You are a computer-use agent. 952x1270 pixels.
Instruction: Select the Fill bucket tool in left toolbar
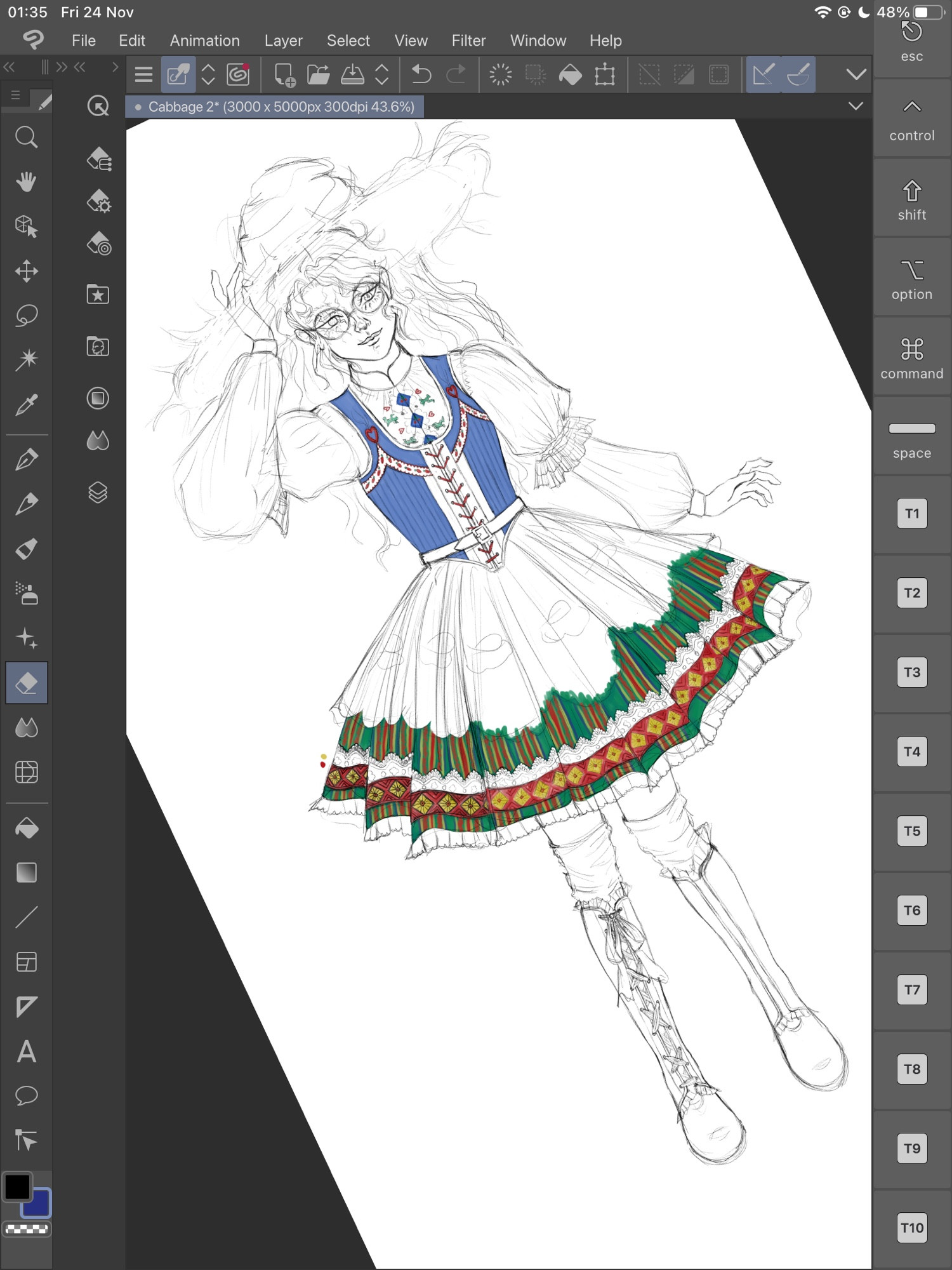point(26,828)
